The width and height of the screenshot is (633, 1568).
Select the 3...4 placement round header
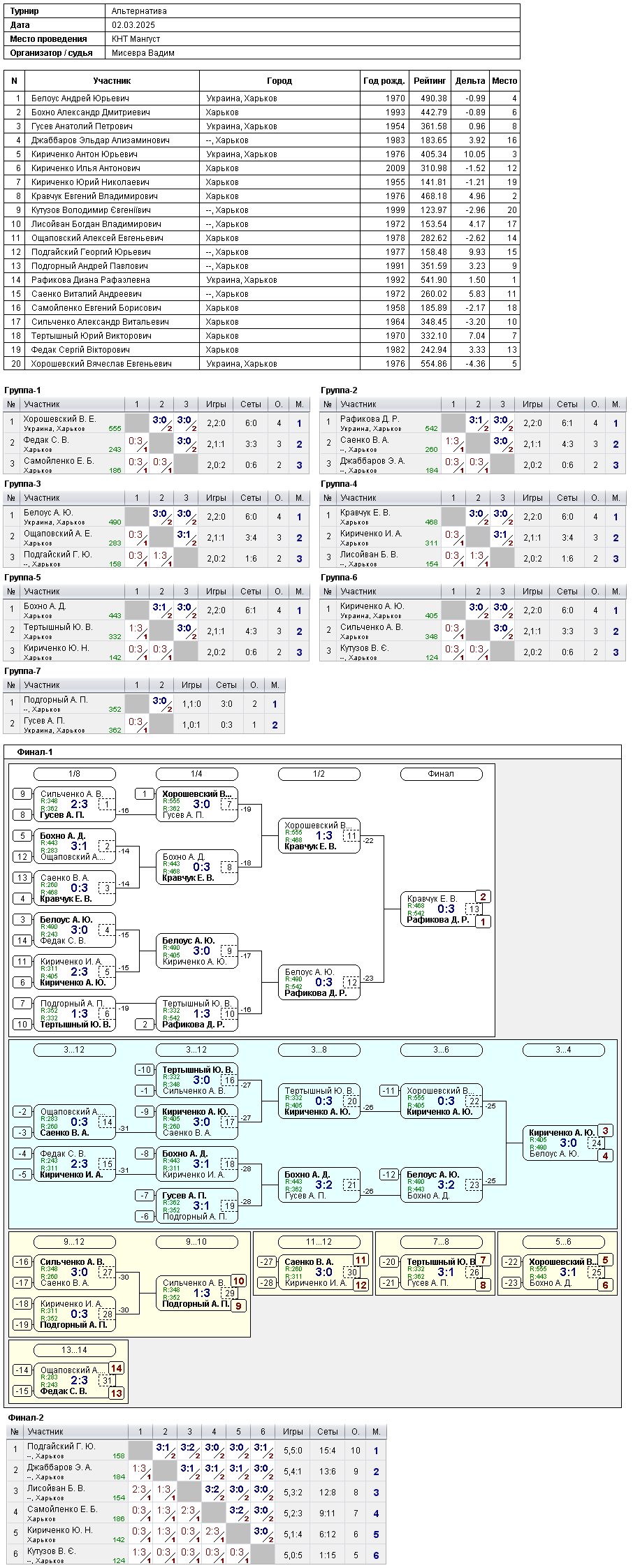[x=563, y=1050]
